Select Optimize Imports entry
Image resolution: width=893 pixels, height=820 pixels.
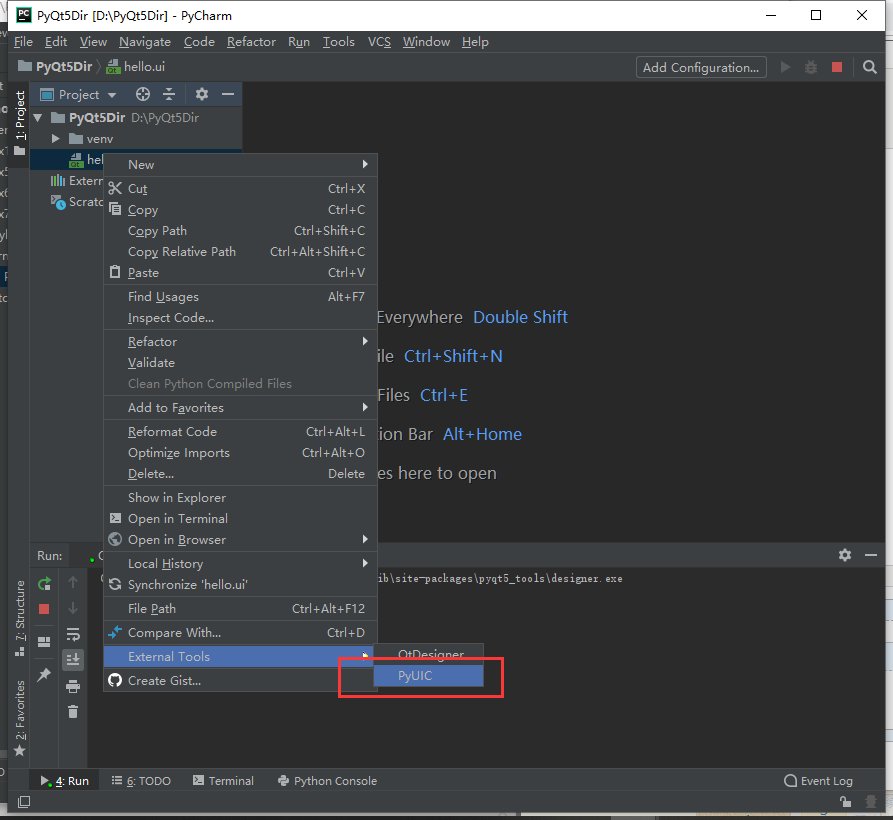click(240, 453)
